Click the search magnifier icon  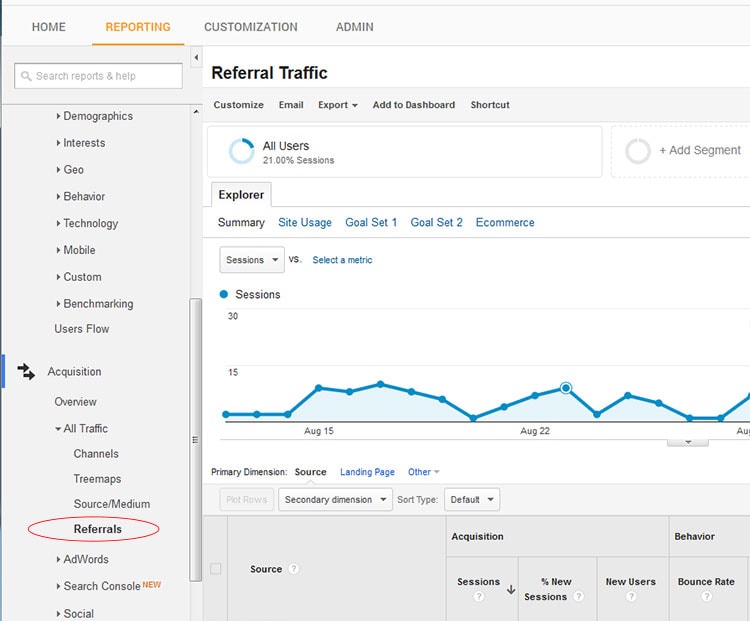[26, 76]
